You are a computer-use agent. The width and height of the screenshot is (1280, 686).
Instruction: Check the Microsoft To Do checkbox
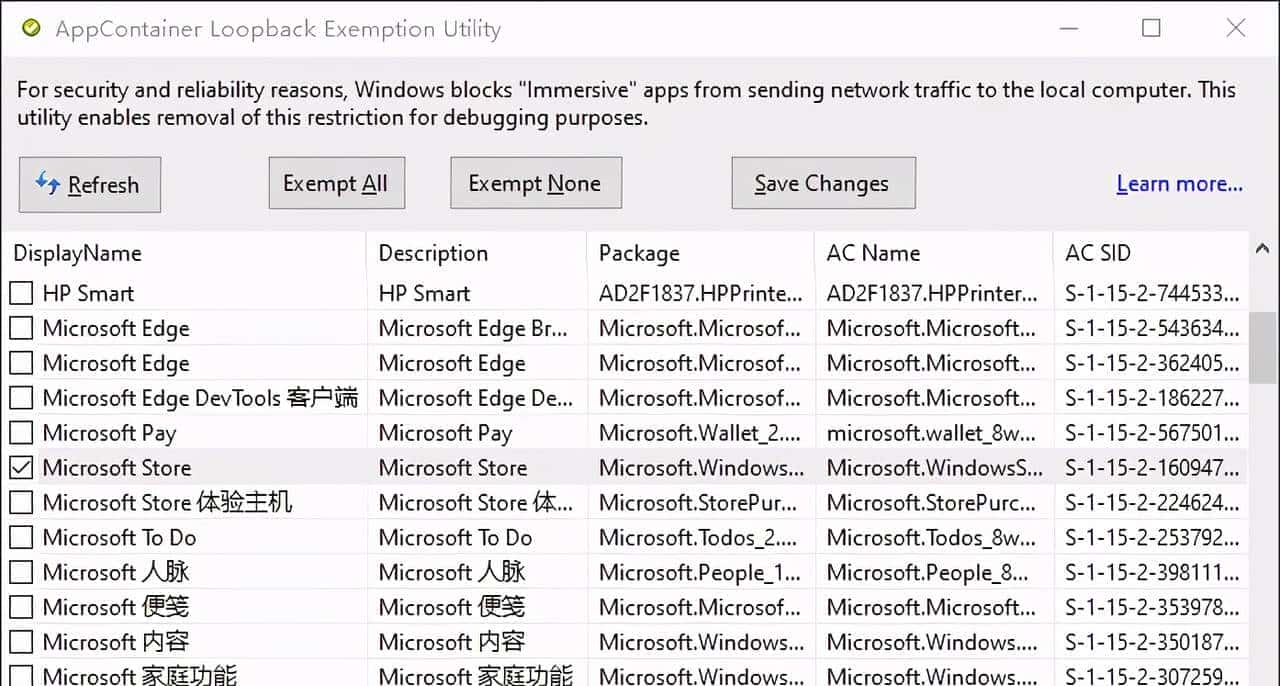tap(21, 537)
